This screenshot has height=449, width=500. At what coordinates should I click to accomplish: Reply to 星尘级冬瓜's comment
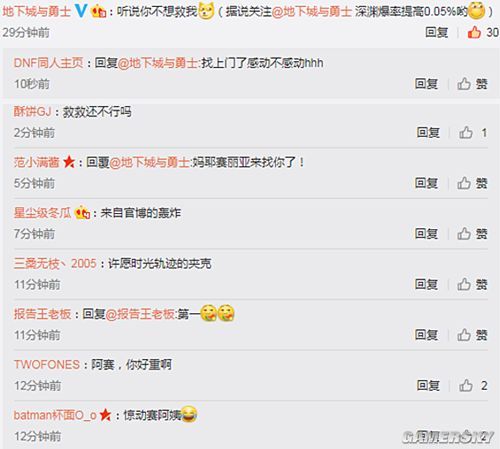(426, 234)
